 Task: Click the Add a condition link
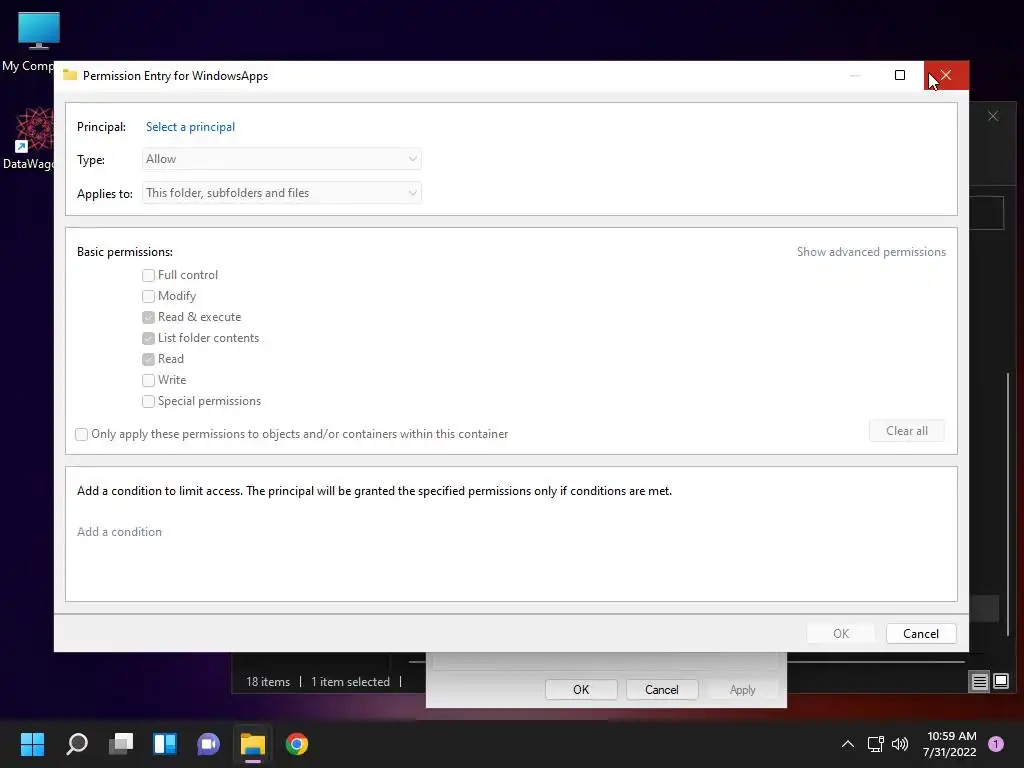(120, 532)
